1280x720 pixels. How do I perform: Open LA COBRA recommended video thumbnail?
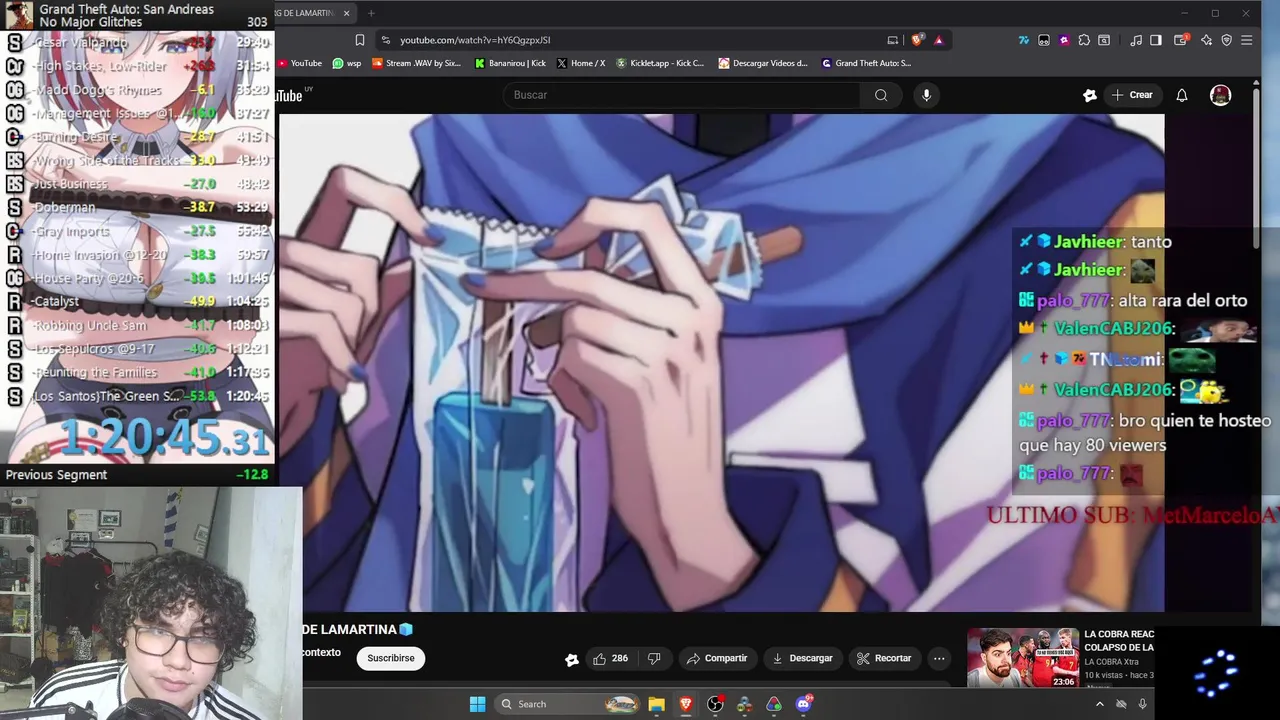coord(1022,657)
